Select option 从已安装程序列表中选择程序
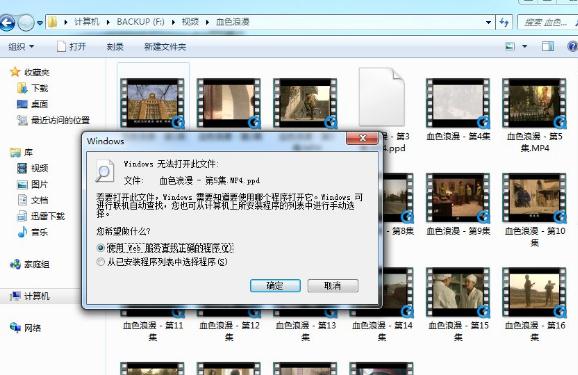The width and height of the screenshot is (578, 375). (162, 262)
